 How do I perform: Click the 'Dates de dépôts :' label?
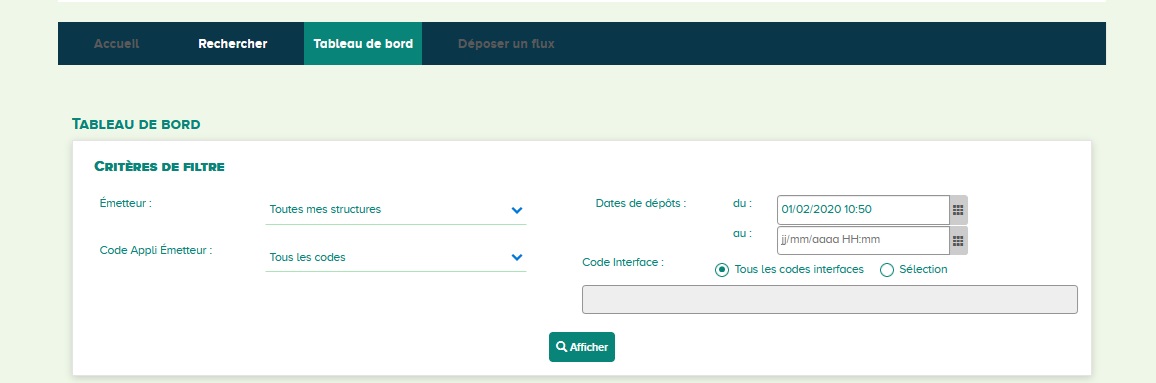click(641, 203)
